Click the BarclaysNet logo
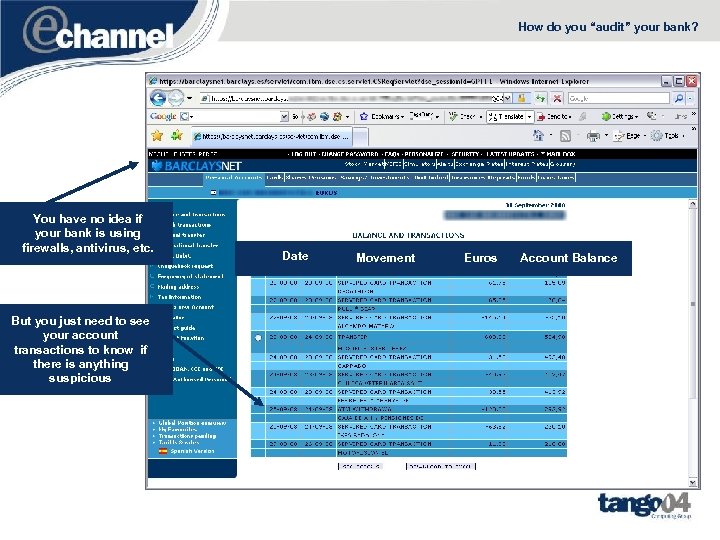720x540 pixels. point(196,166)
